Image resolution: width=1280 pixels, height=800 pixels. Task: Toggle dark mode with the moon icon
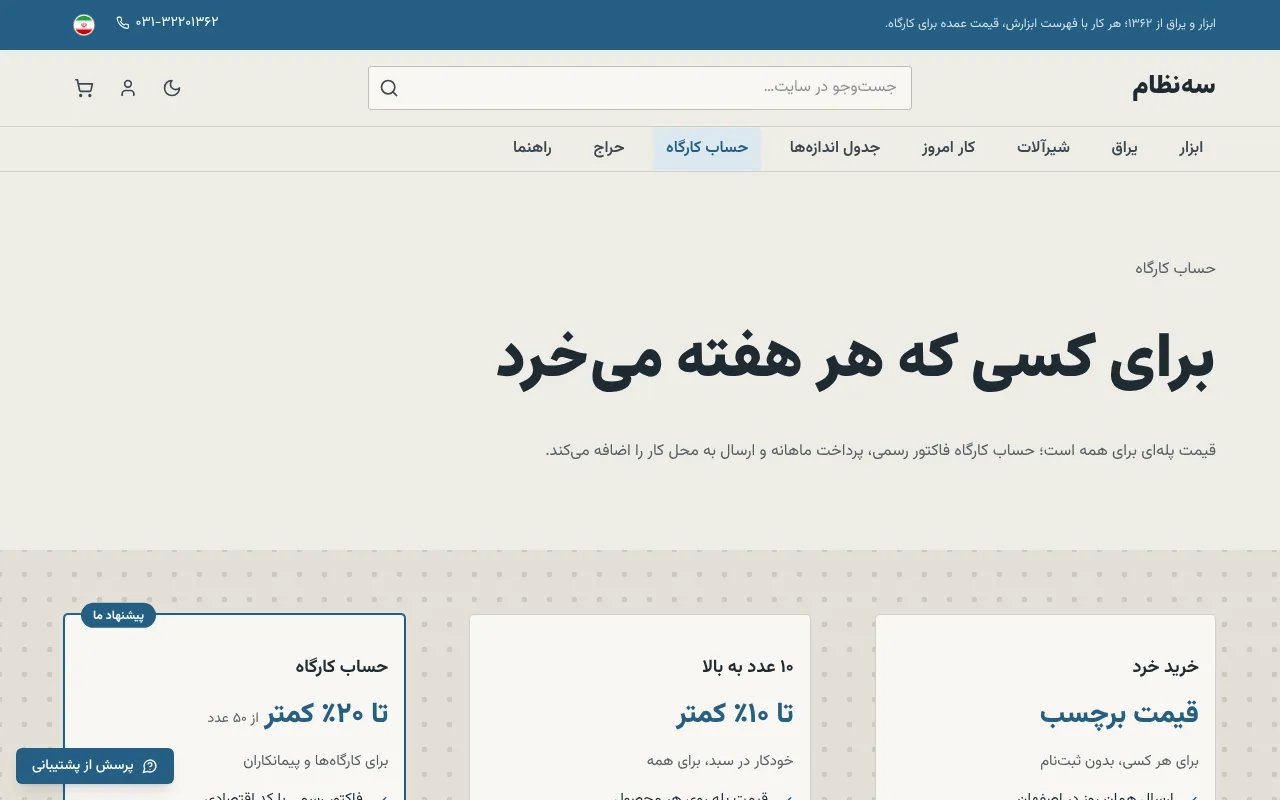click(172, 88)
